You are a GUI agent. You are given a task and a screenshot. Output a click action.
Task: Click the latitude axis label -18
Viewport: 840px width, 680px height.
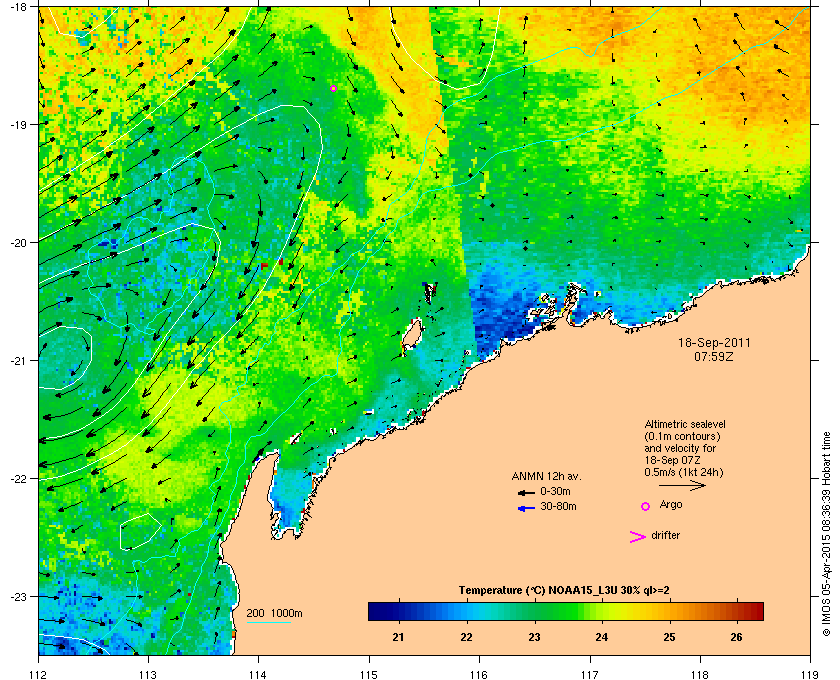tap(18, 7)
